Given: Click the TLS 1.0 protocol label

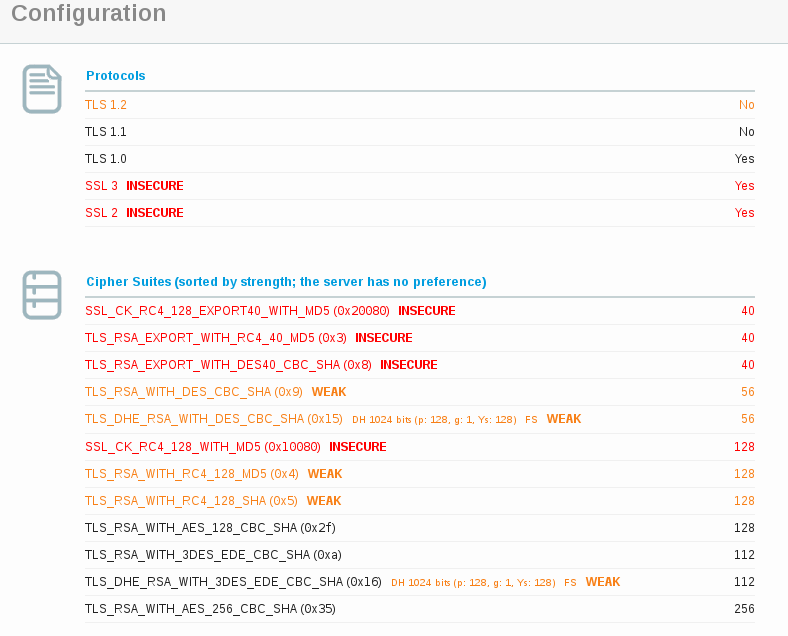Looking at the screenshot, I should [x=106, y=159].
